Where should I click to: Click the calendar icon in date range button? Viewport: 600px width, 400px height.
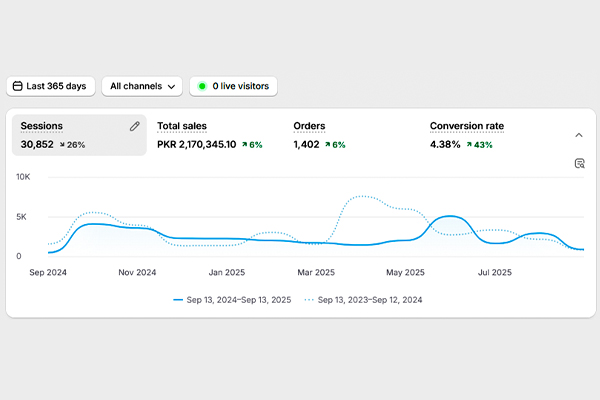pos(17,87)
